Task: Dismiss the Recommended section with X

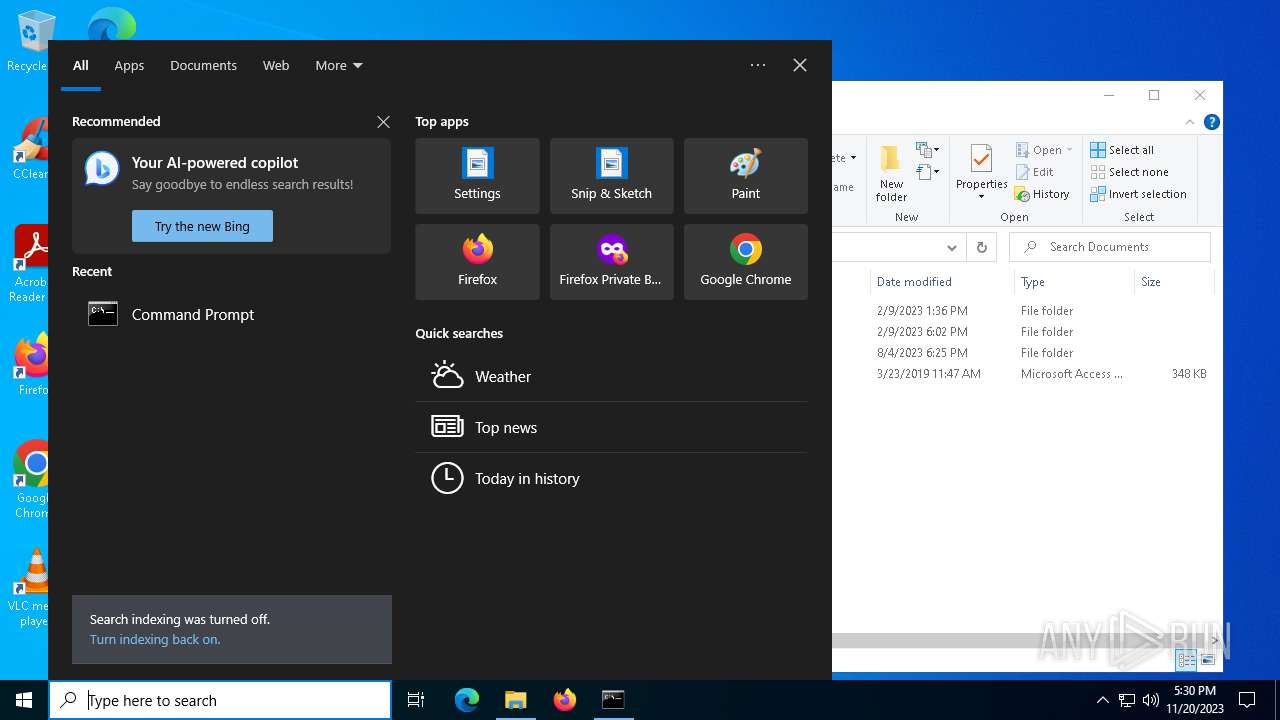Action: 383,121
